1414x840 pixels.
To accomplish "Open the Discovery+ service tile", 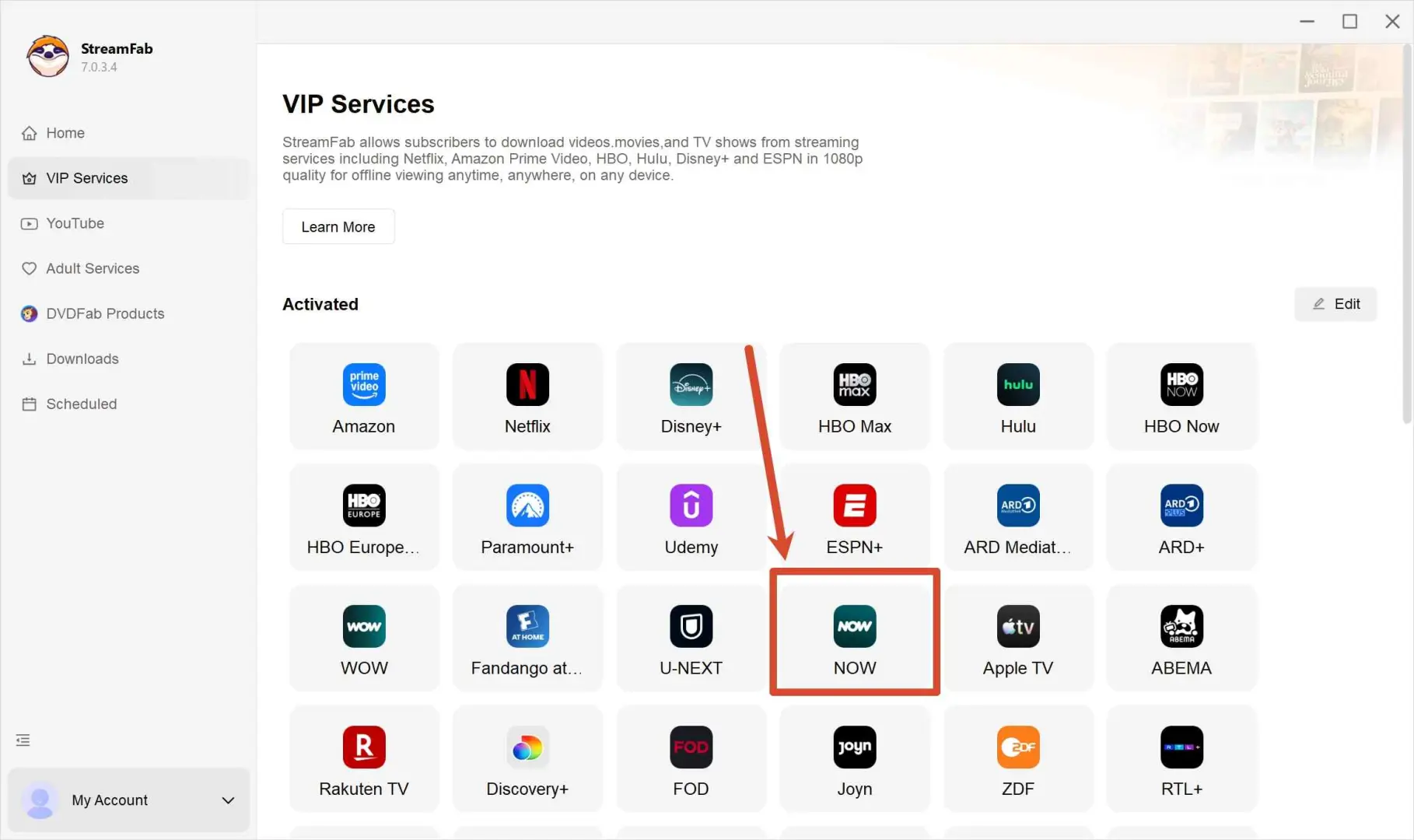I will tap(527, 759).
